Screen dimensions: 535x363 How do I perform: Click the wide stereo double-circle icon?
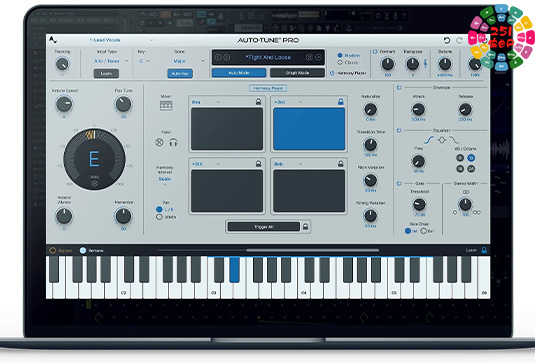[x=477, y=212]
